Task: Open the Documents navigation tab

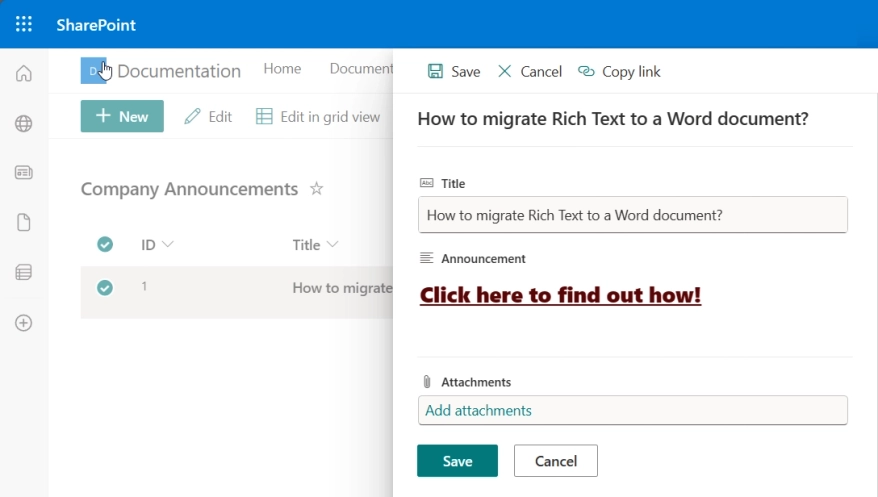Action: 361,69
